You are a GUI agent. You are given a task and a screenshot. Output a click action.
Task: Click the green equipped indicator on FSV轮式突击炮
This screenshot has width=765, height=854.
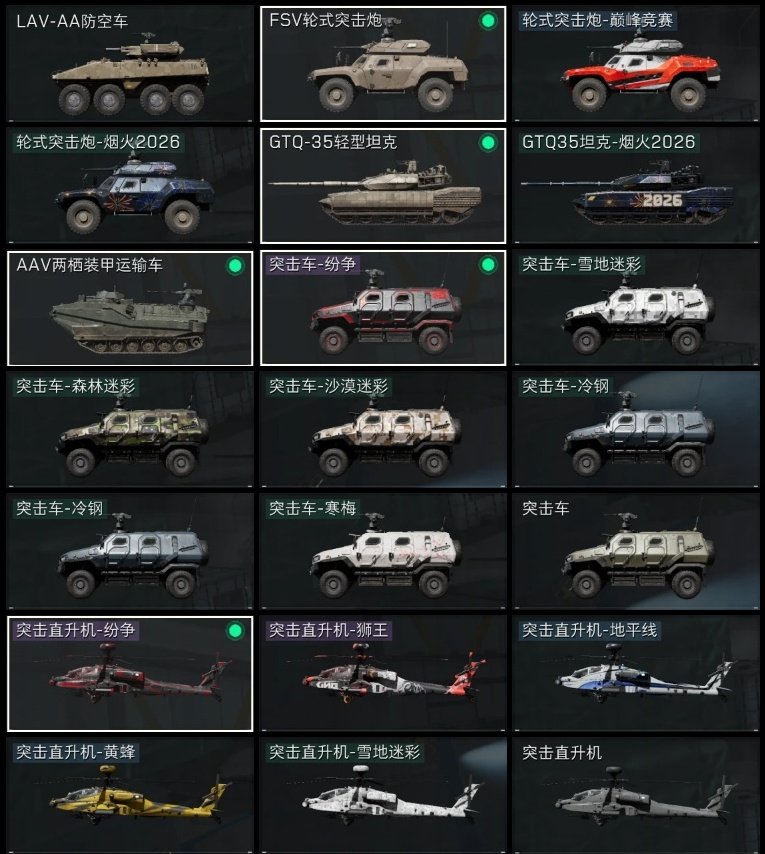(488, 21)
